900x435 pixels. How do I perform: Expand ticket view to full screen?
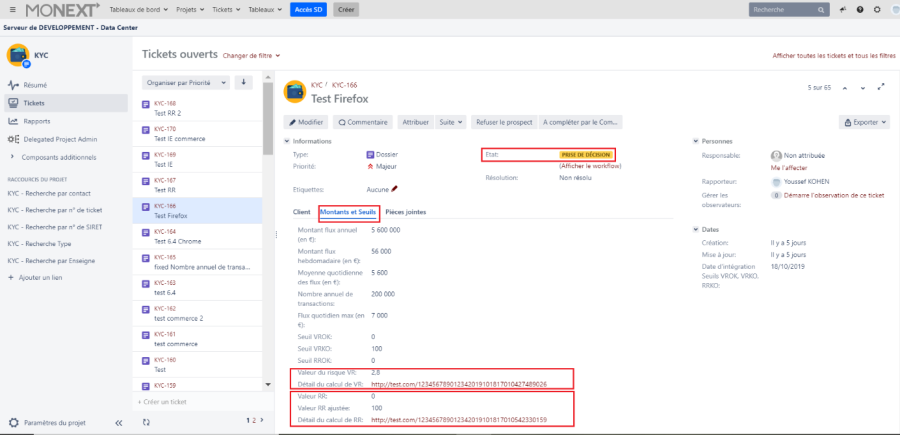pyautogui.click(x=880, y=88)
